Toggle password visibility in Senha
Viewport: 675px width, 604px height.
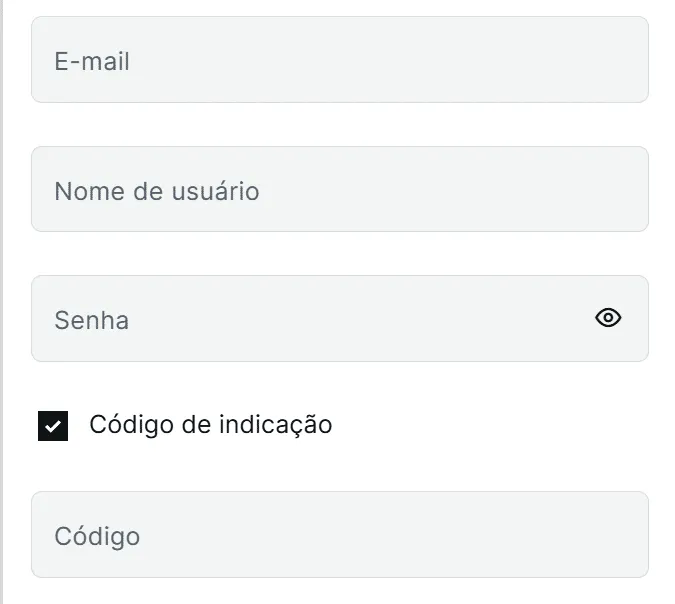point(608,318)
